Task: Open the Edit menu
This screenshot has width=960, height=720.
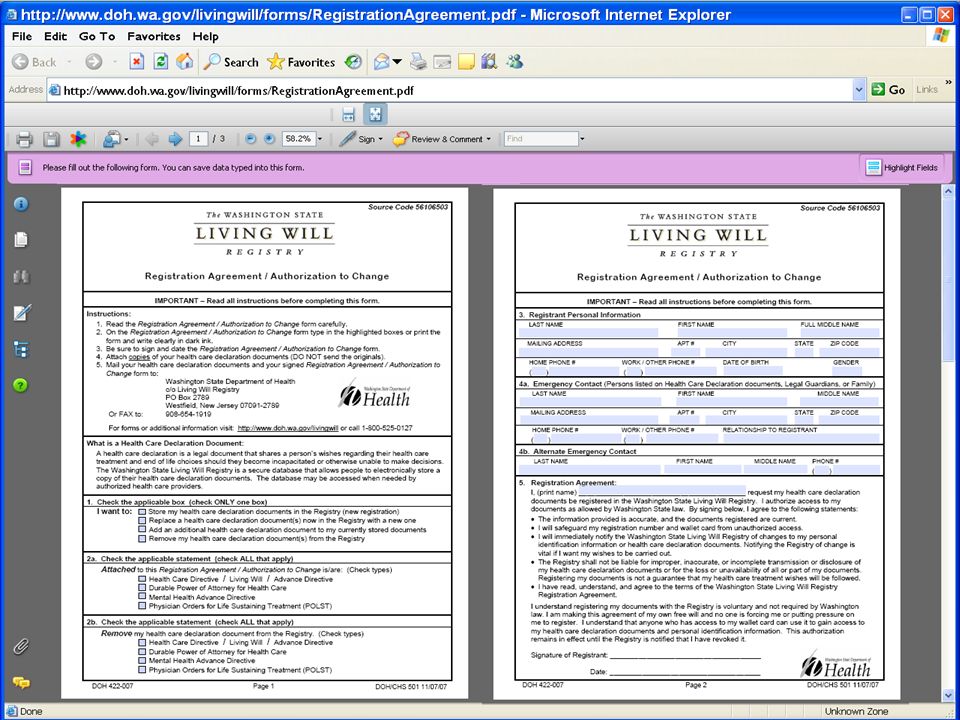Action: (x=55, y=37)
